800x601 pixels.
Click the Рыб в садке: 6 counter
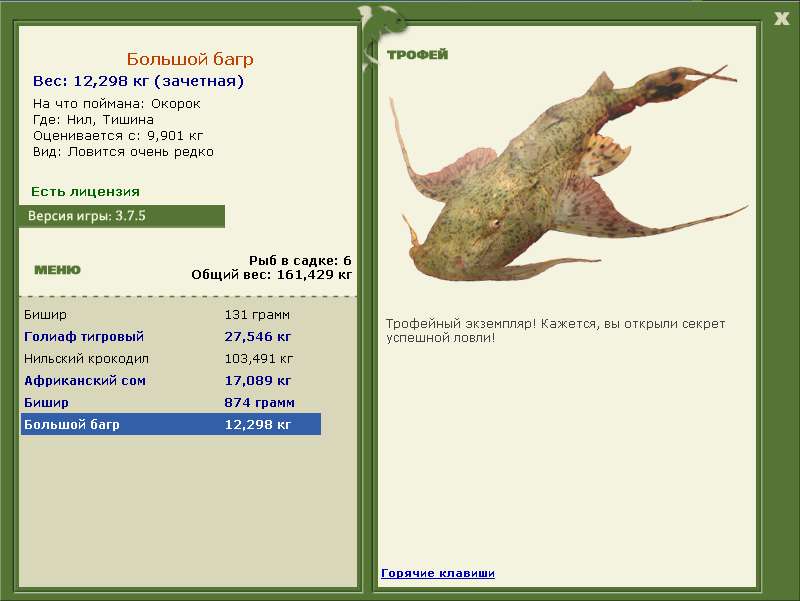300,260
